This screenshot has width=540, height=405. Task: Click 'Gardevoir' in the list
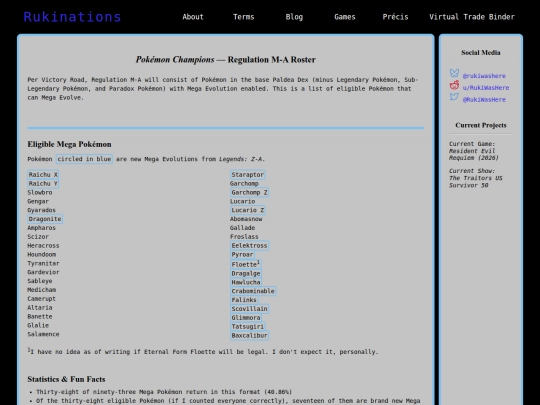tap(43, 272)
